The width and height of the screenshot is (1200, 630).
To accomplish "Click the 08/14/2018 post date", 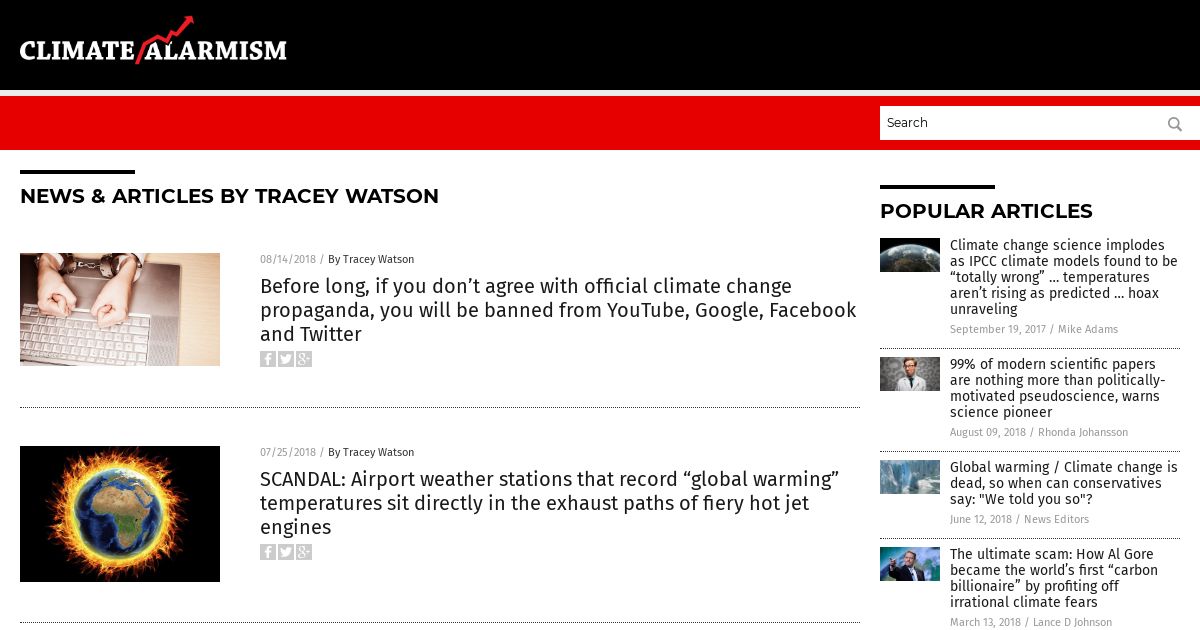I will click(x=288, y=259).
